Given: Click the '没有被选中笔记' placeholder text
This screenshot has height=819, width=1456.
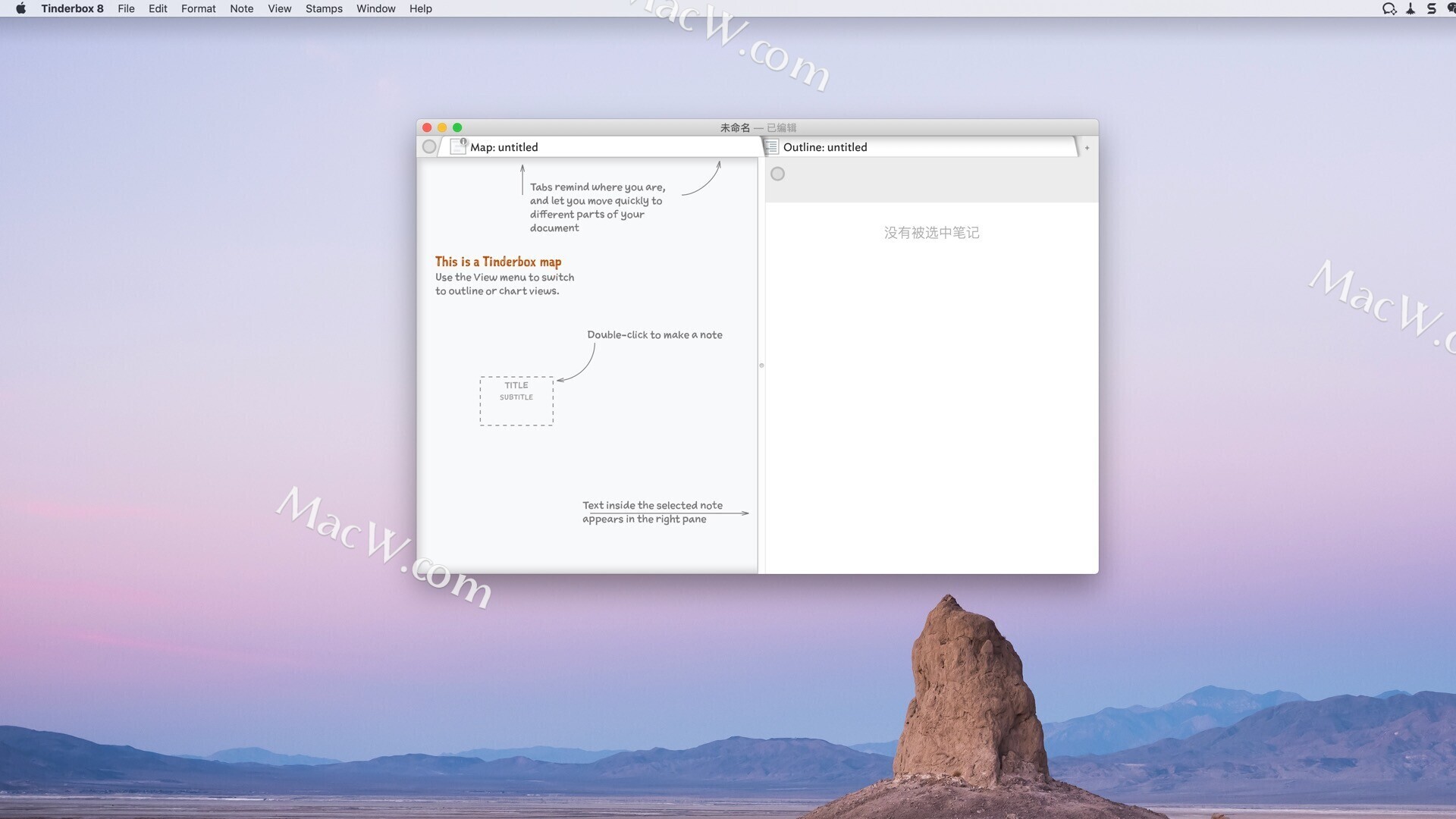Looking at the screenshot, I should click(931, 233).
